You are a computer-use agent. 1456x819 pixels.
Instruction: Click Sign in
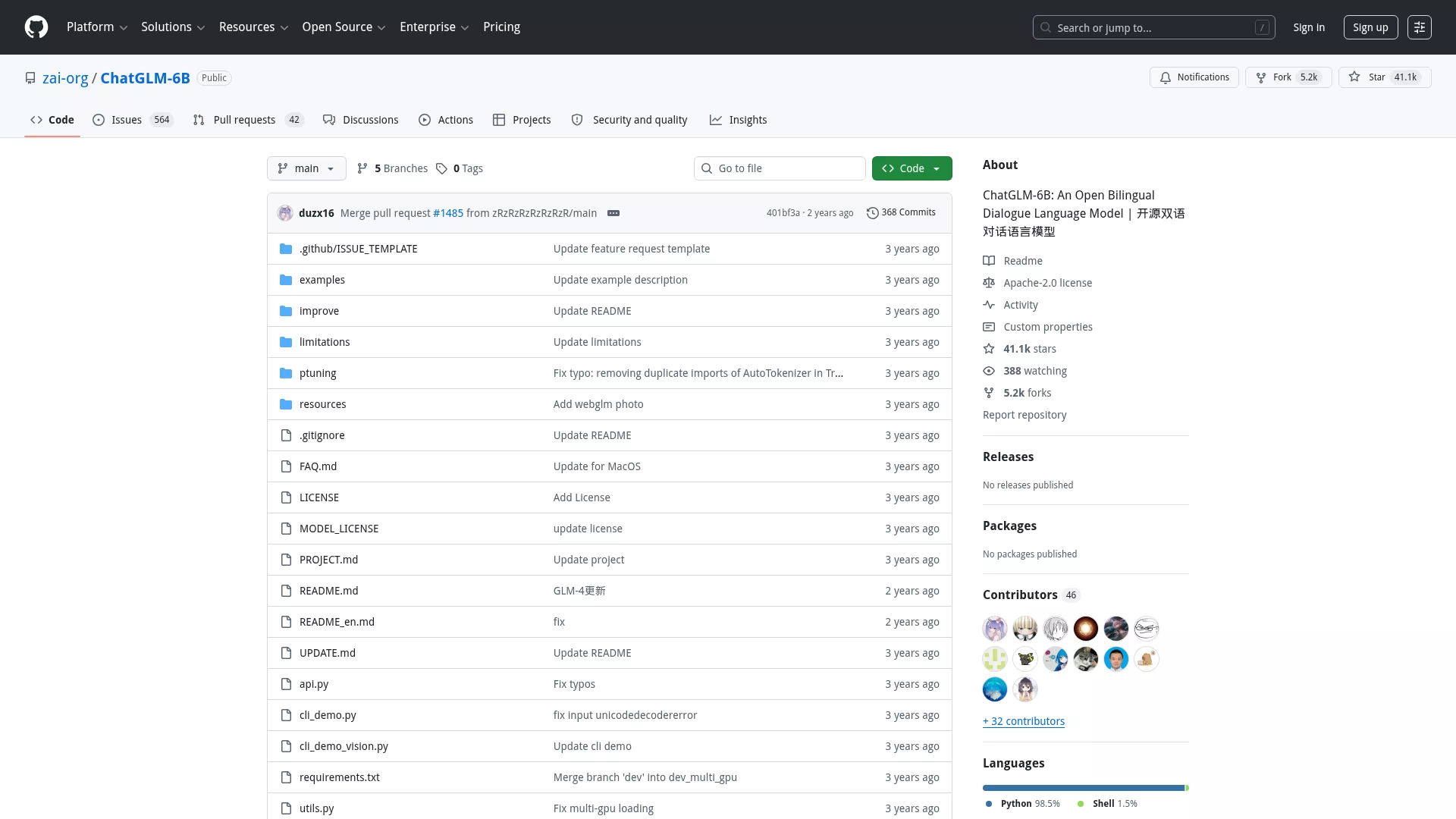point(1309,27)
